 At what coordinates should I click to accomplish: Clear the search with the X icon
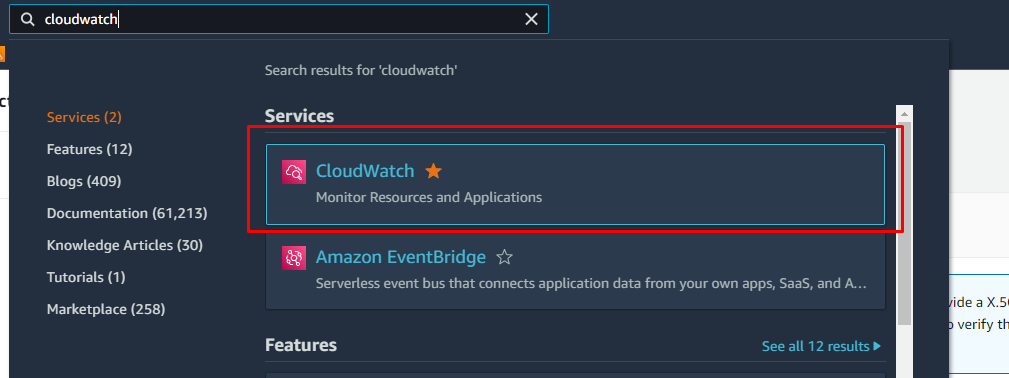click(x=531, y=19)
